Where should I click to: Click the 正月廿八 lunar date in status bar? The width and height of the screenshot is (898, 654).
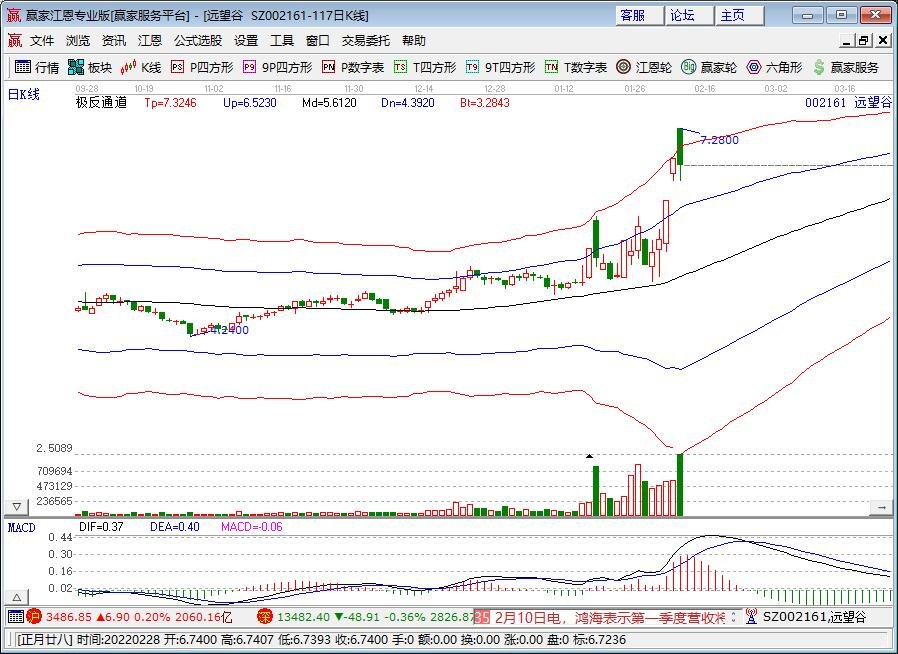tap(45, 640)
